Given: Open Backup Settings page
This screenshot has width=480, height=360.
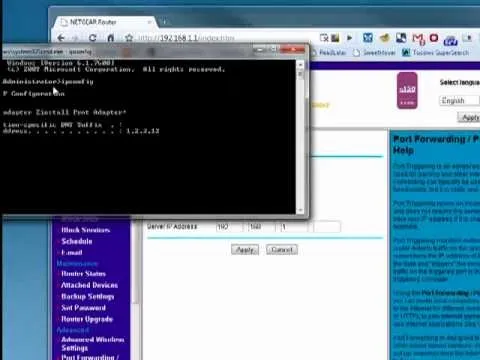Looking at the screenshot, I should (88, 297).
